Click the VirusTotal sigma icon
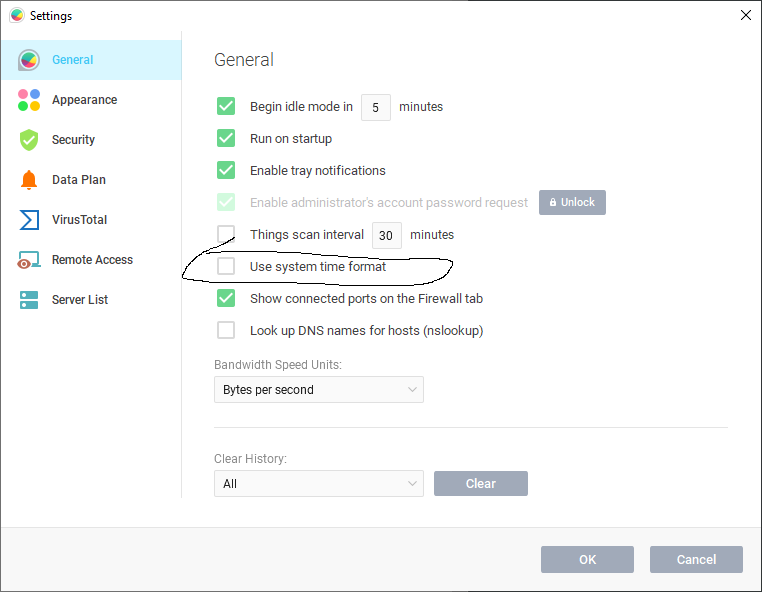Image resolution: width=762 pixels, height=592 pixels. pyautogui.click(x=29, y=220)
